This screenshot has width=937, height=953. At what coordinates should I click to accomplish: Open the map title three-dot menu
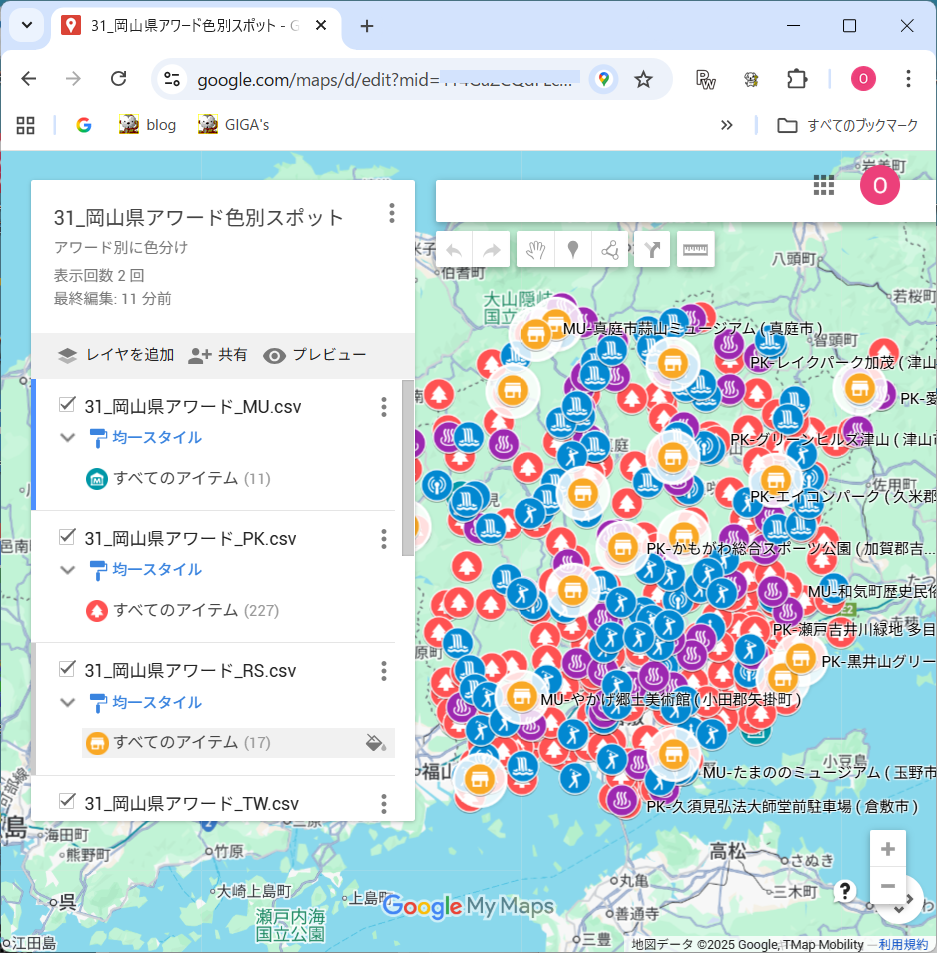point(392,213)
